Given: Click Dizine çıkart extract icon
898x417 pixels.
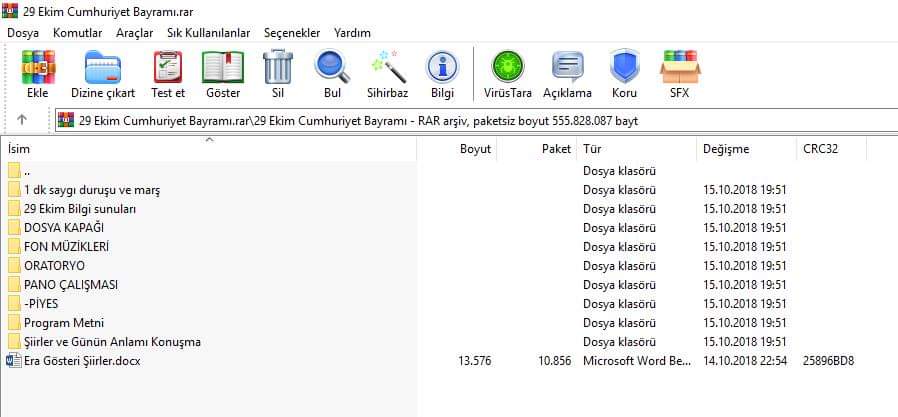Looking at the screenshot, I should 103,74.
